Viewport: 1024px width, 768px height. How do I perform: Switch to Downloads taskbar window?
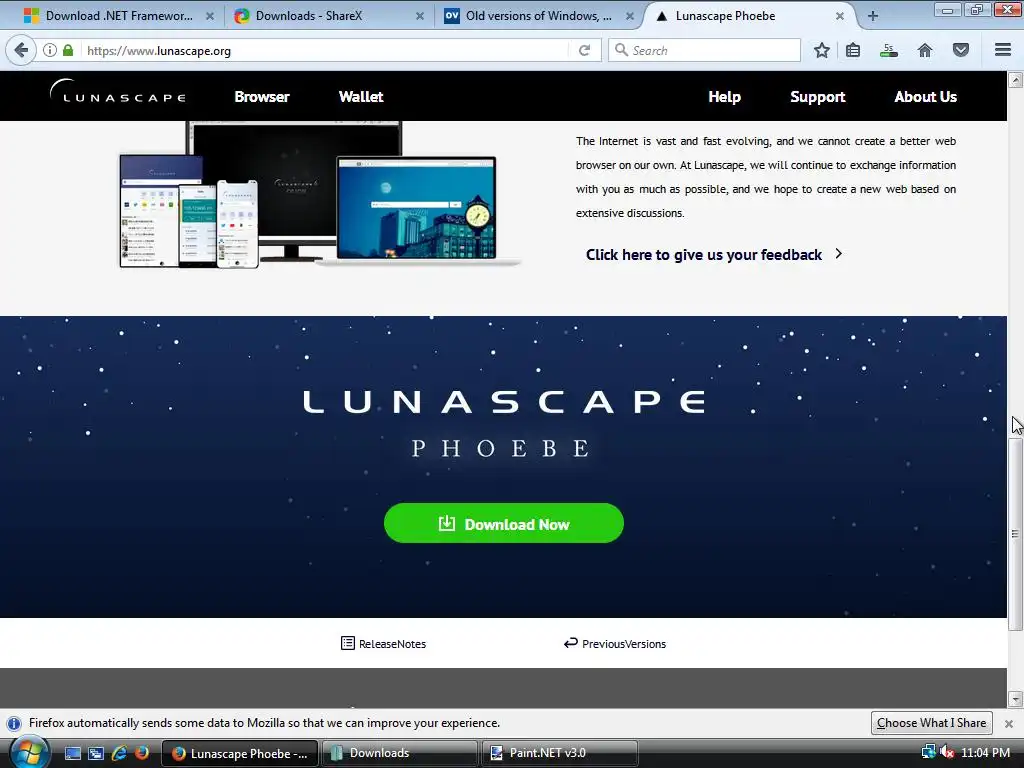point(399,753)
